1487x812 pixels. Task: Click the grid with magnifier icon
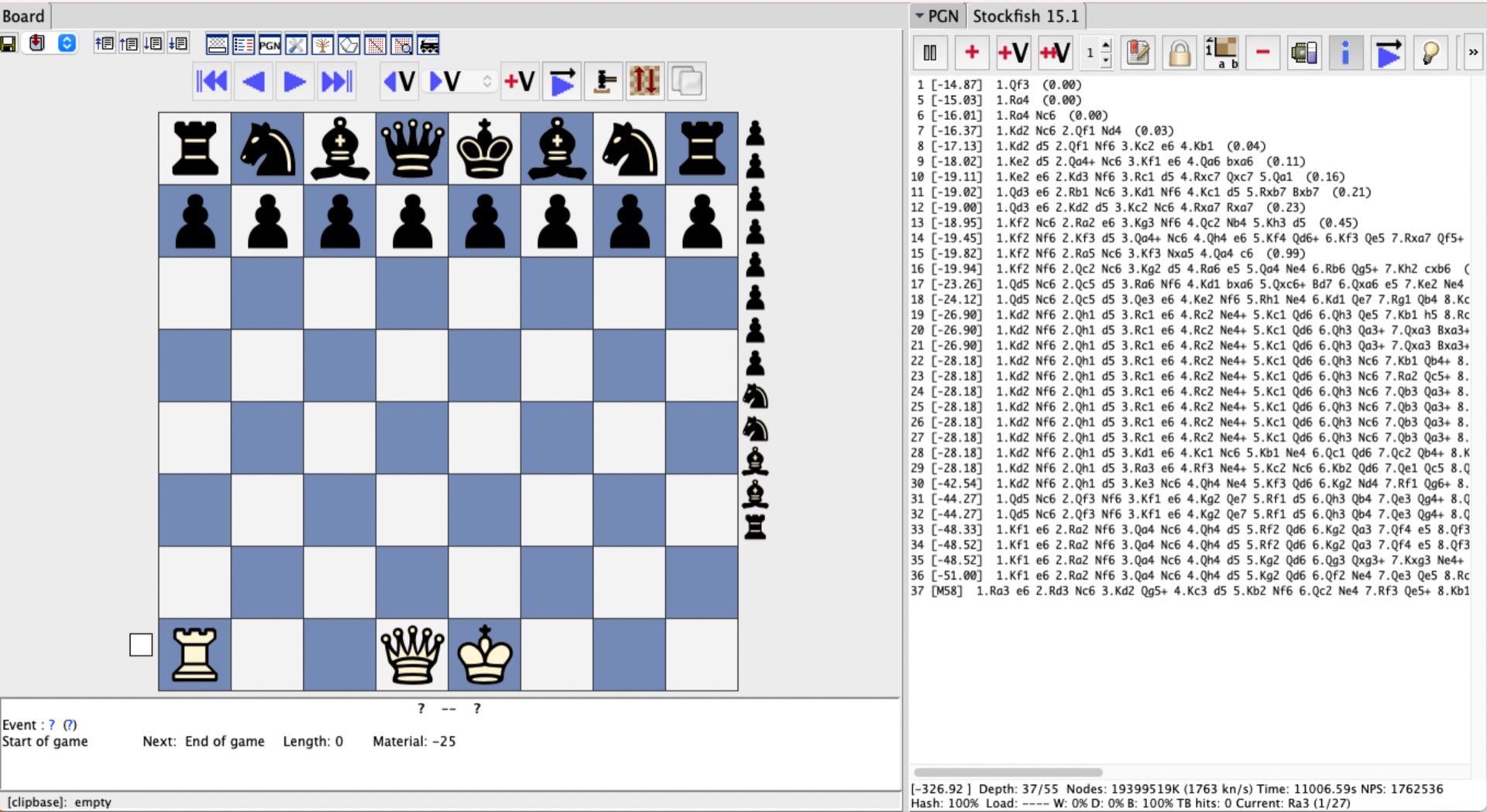click(402, 45)
